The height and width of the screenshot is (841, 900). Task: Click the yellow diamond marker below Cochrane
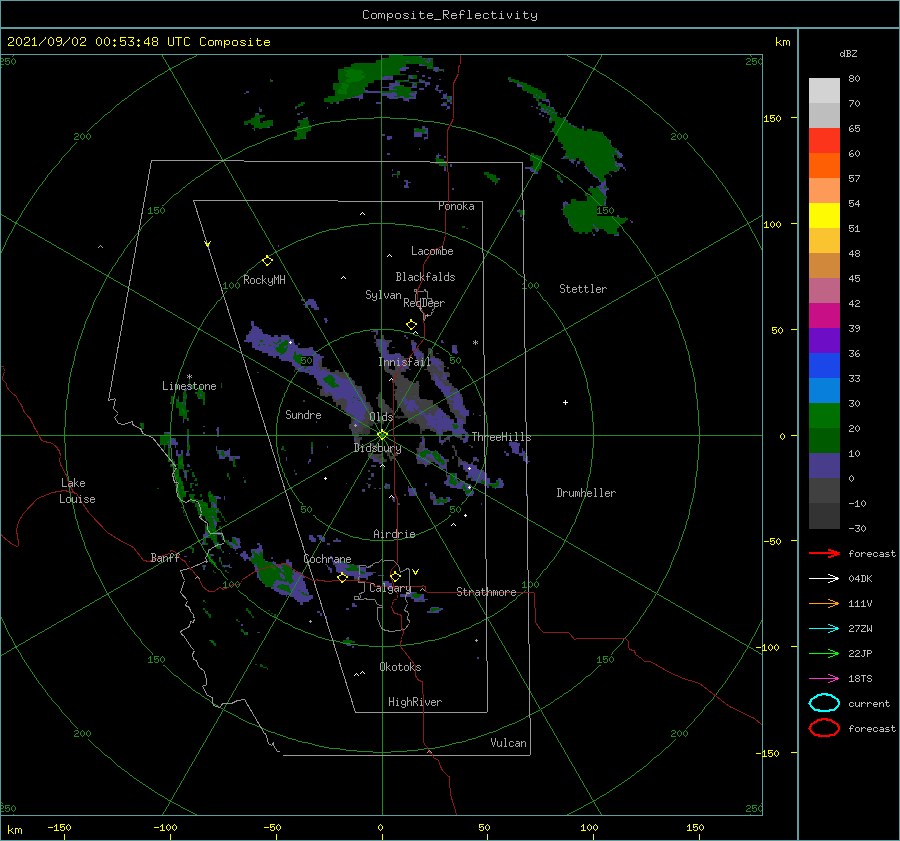click(342, 578)
